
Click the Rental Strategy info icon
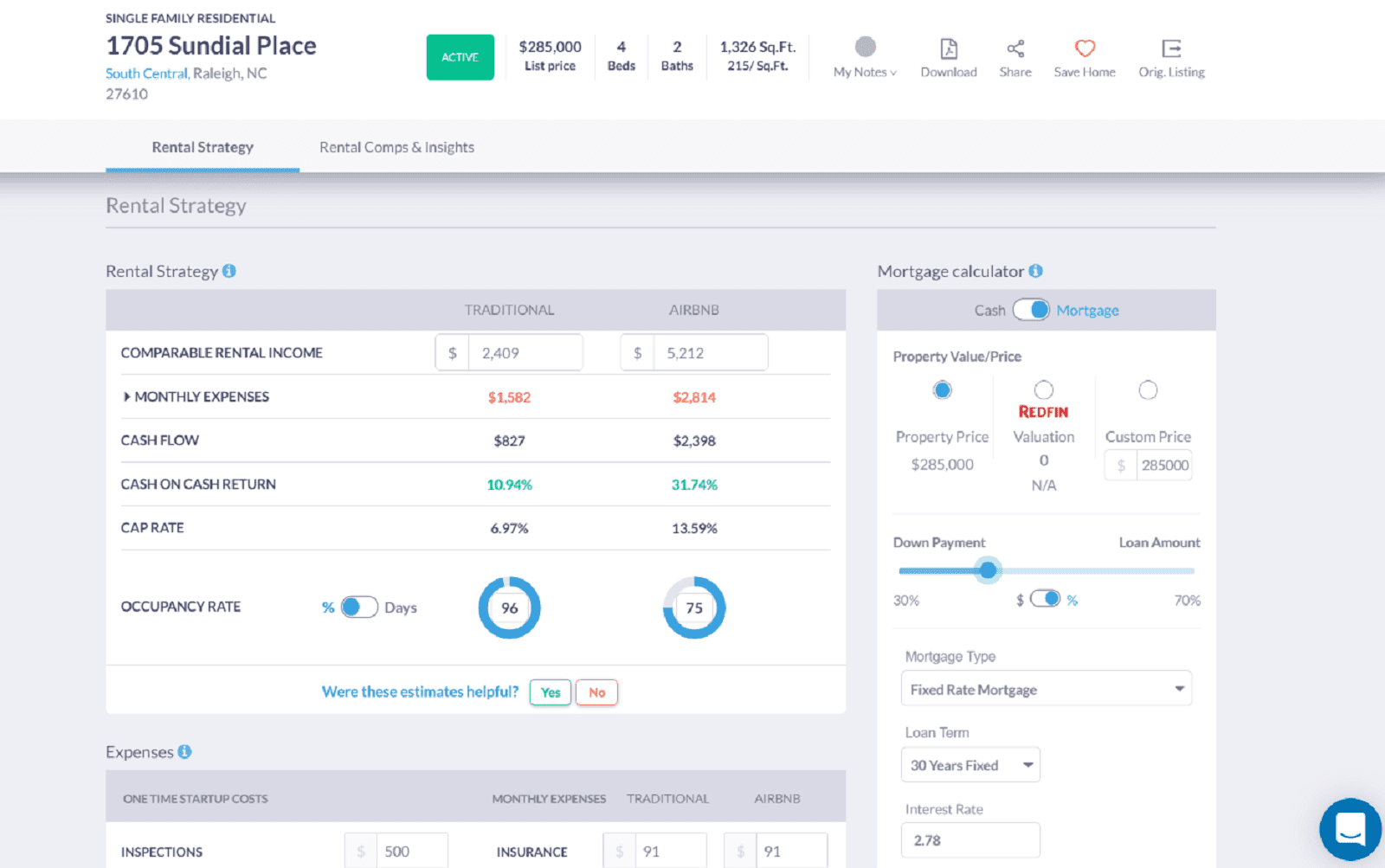click(x=229, y=271)
